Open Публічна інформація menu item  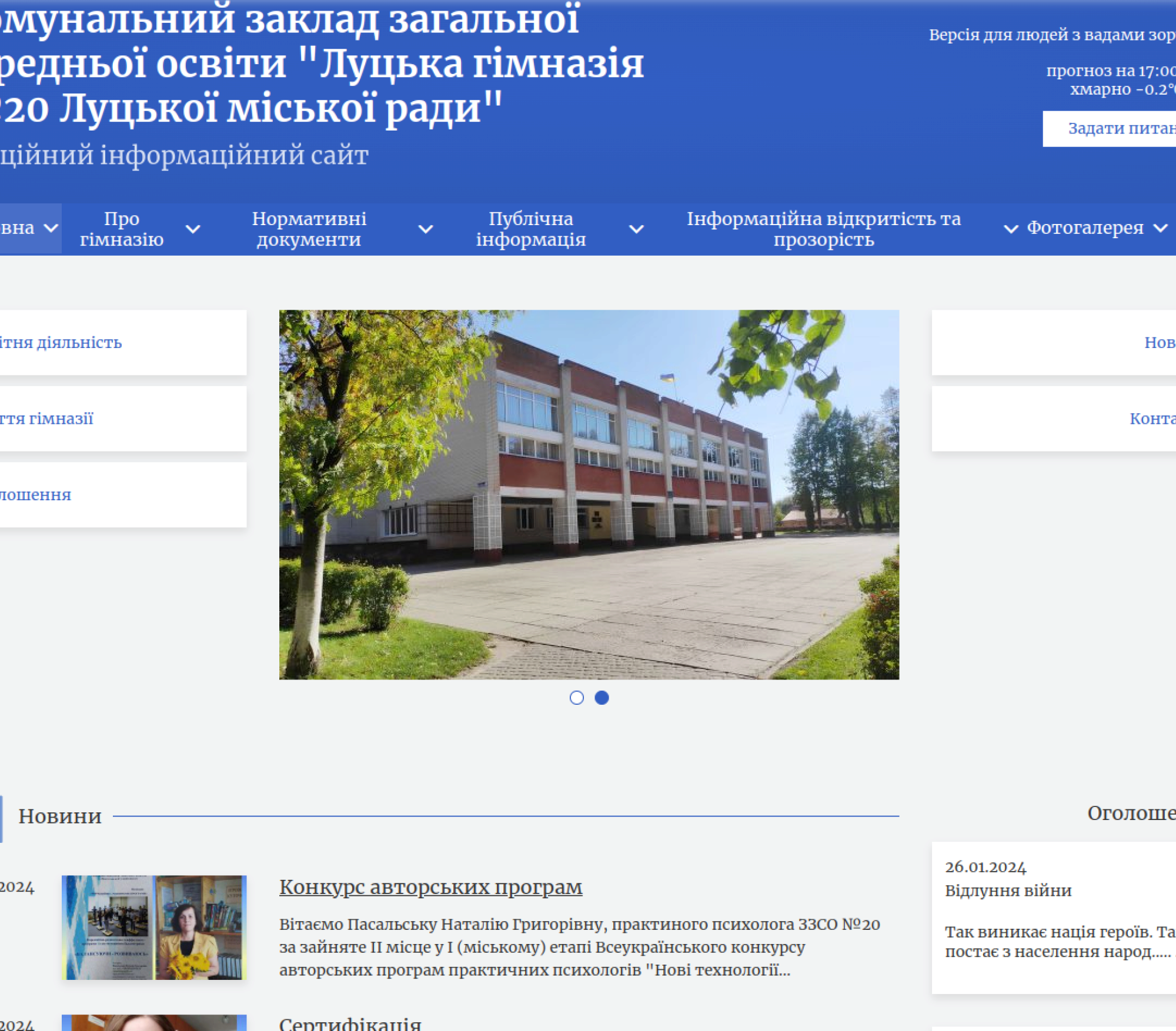coord(531,229)
